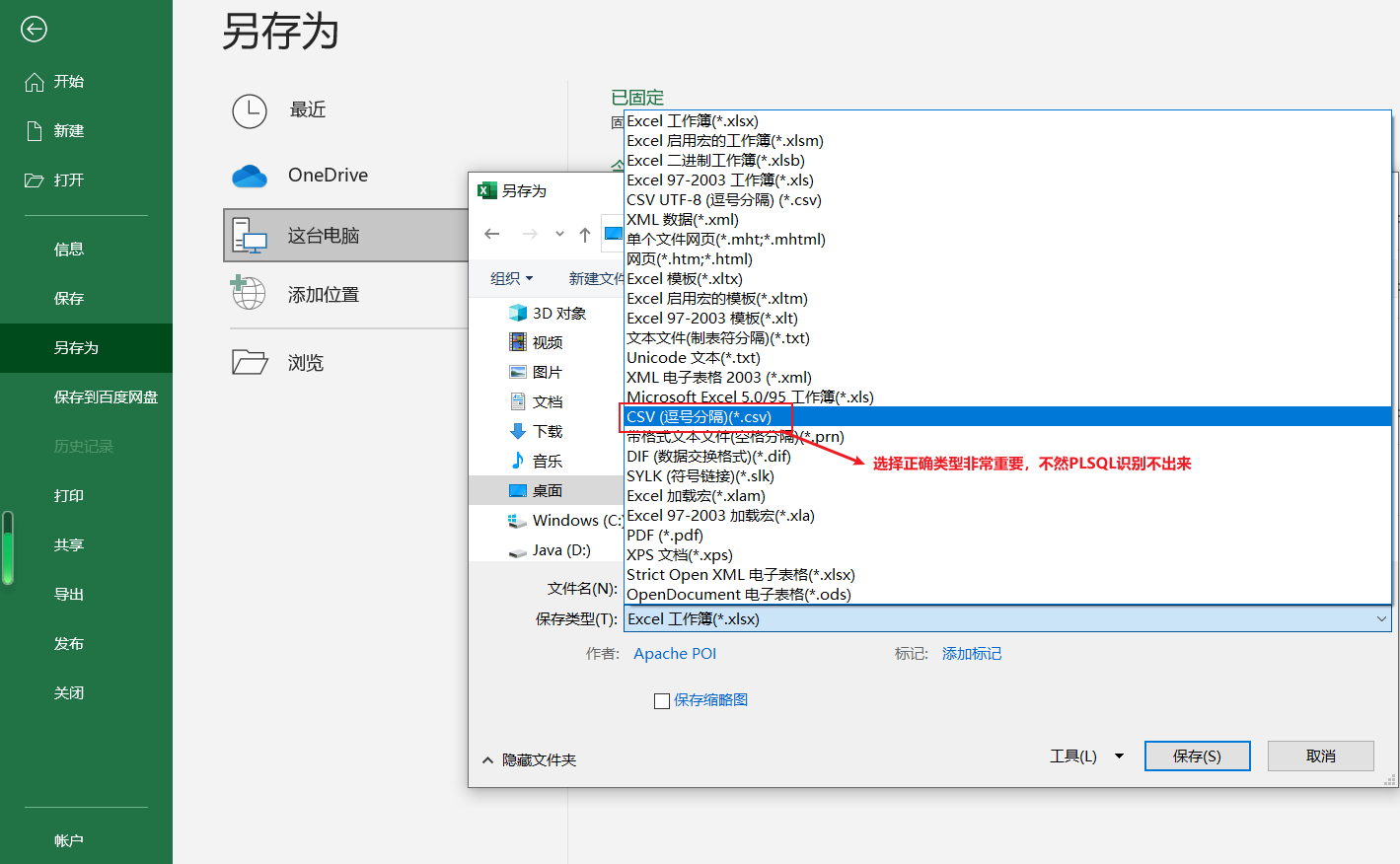Click the back arrow in Save As dialog
This screenshot has height=864, width=1400.
492,234
